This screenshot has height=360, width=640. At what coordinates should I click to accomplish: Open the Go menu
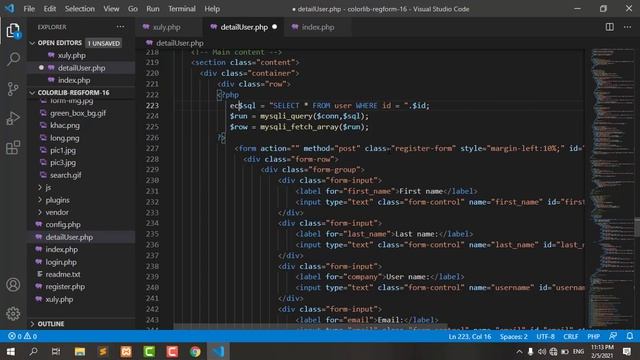(133, 9)
